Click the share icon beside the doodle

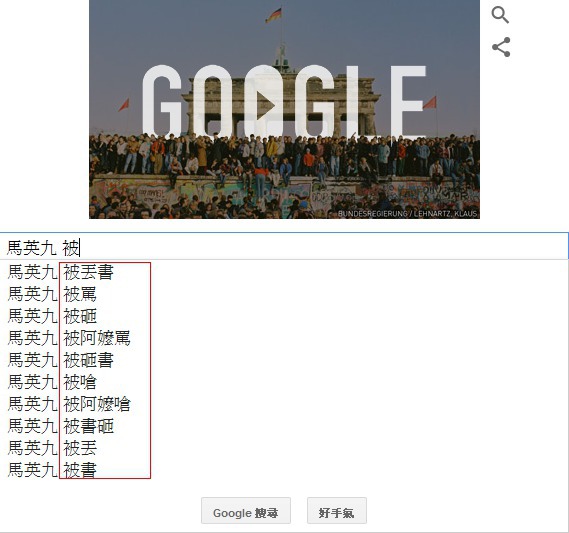[501, 47]
